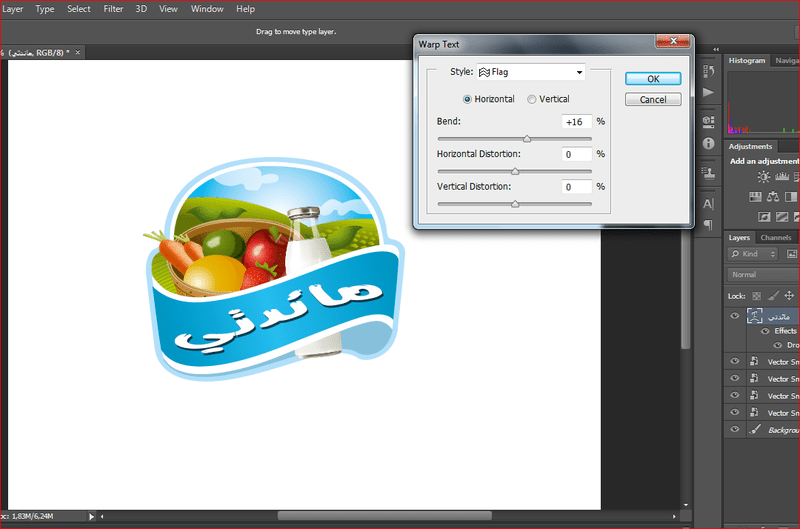Open the Character panel icon
This screenshot has width=800, height=529.
pyautogui.click(x=708, y=204)
